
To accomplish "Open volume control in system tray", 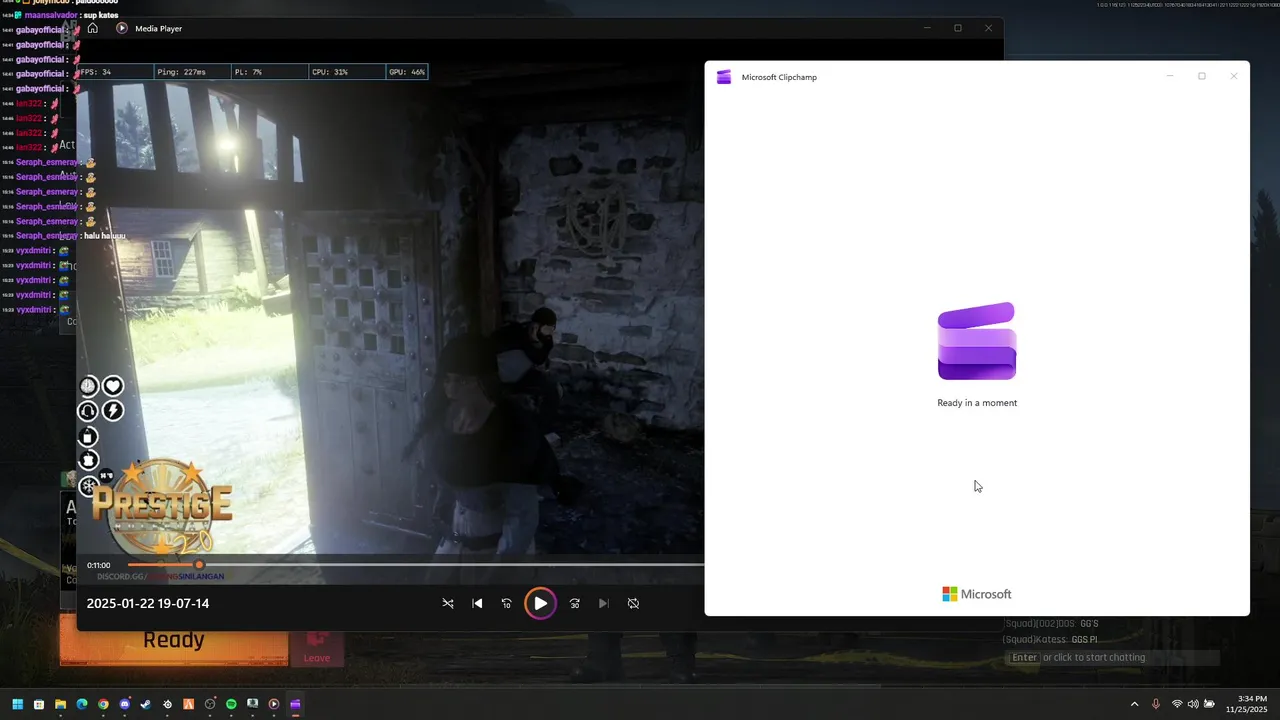I will 1193,704.
